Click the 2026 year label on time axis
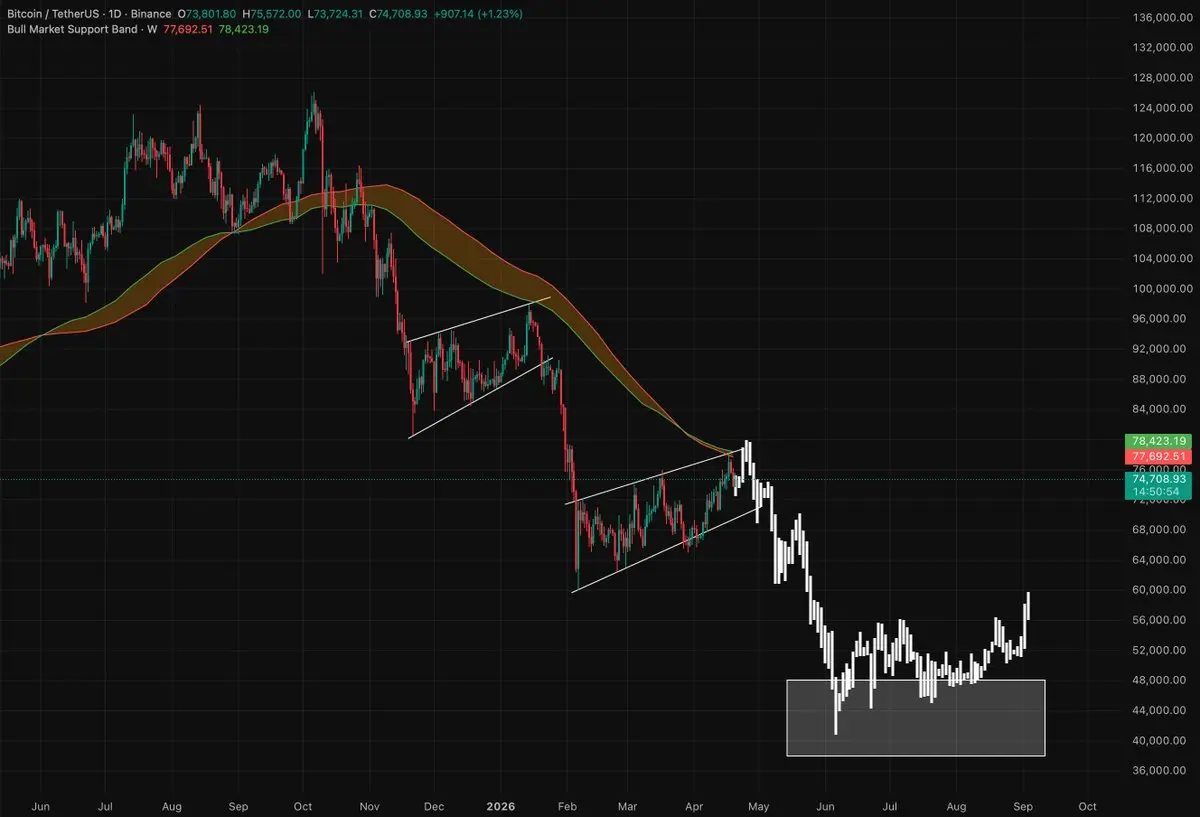 click(x=501, y=806)
